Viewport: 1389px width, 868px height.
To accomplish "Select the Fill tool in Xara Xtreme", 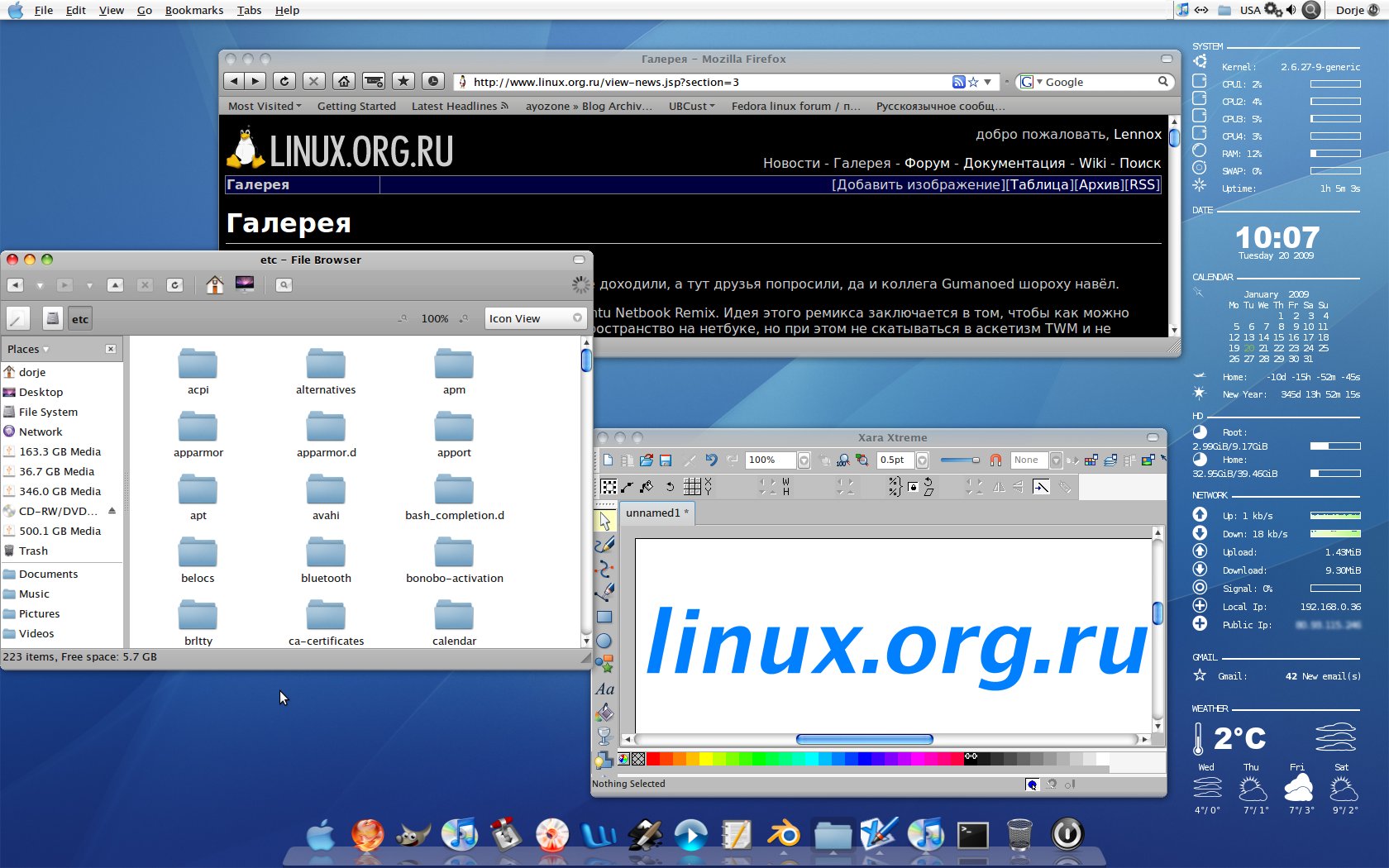I will (x=604, y=712).
